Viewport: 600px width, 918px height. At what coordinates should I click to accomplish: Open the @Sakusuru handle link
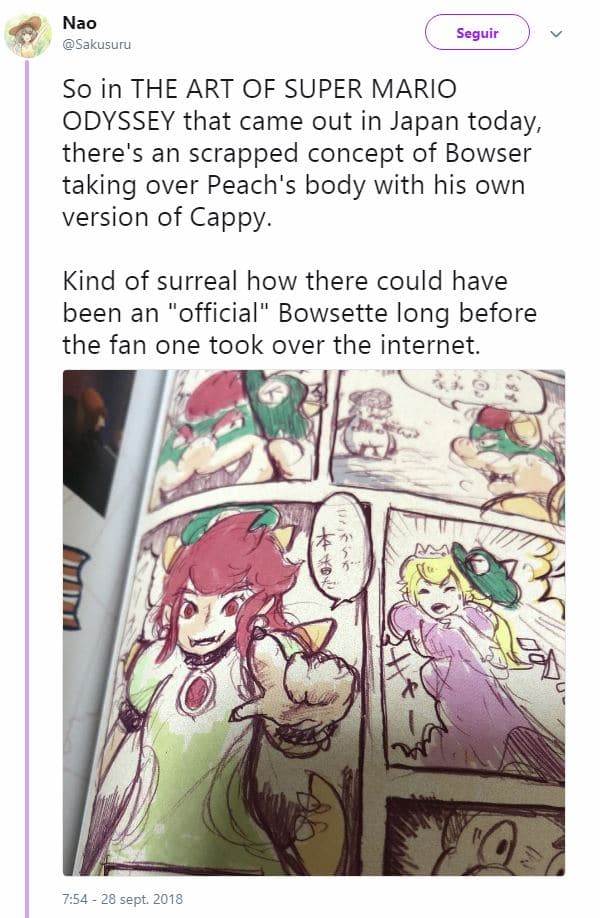(97, 44)
